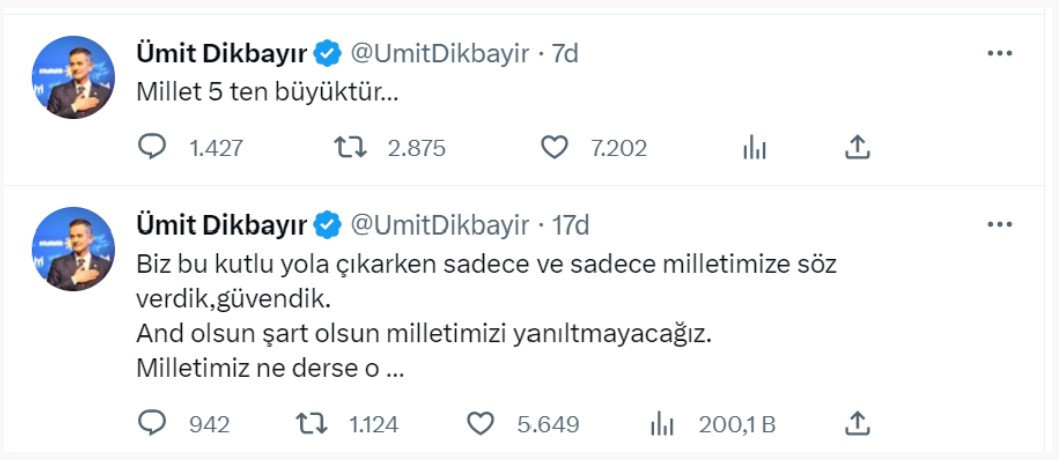Open Ümit Dikbayır profile picture on first tweet
1059x460 pixels.
(x=74, y=77)
